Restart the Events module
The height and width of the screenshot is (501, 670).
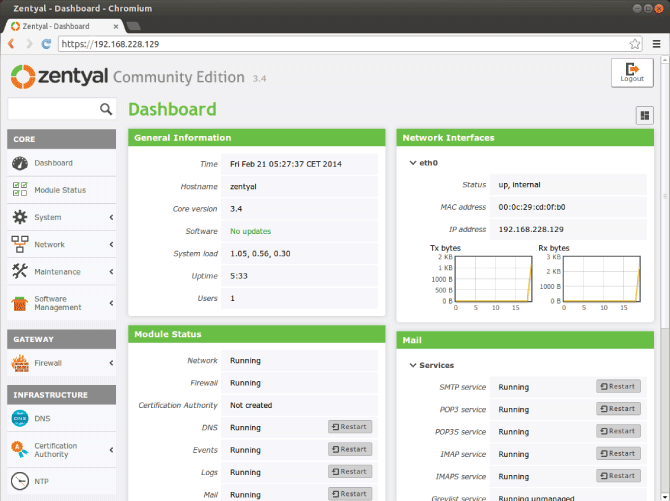[350, 449]
